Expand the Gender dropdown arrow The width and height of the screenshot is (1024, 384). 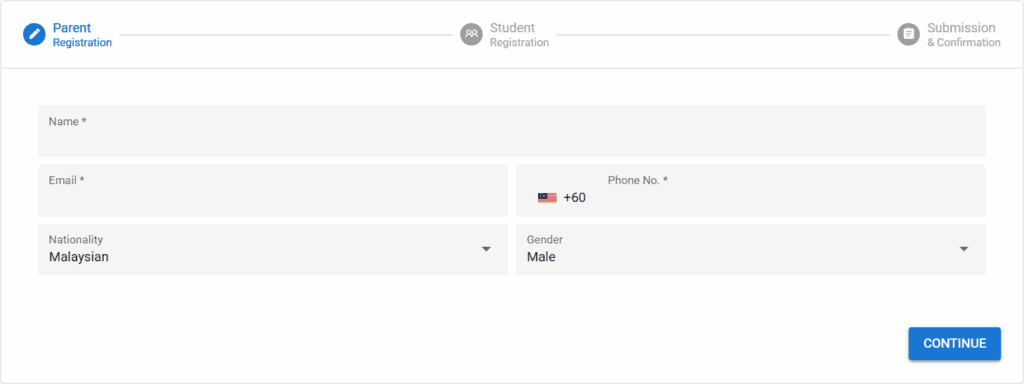(x=963, y=249)
